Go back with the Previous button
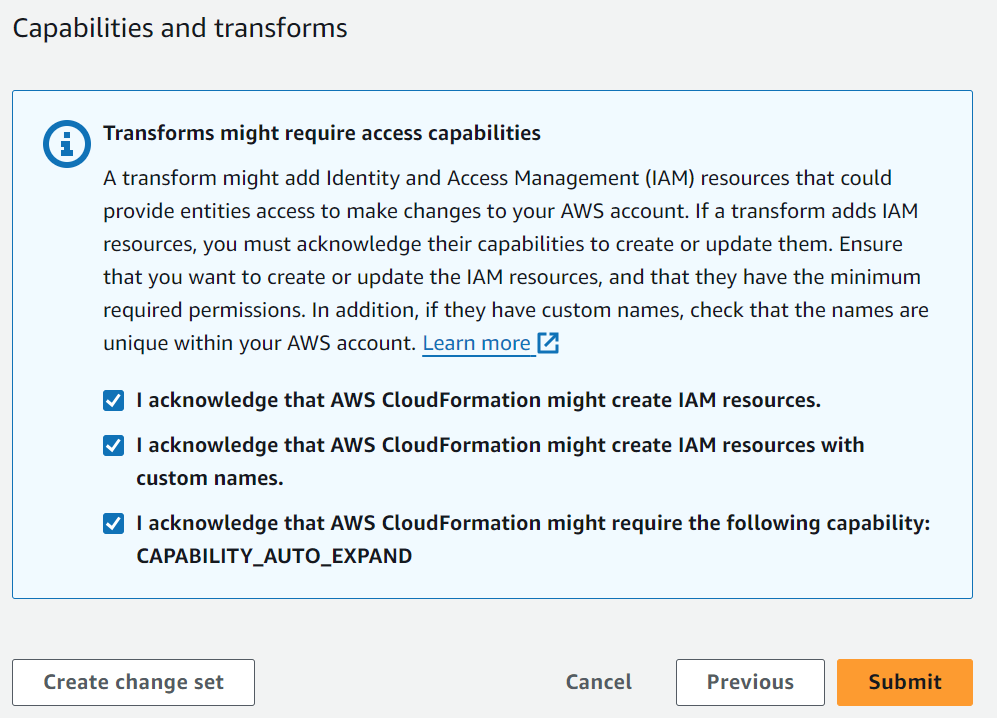997x718 pixels. pyautogui.click(x=750, y=683)
